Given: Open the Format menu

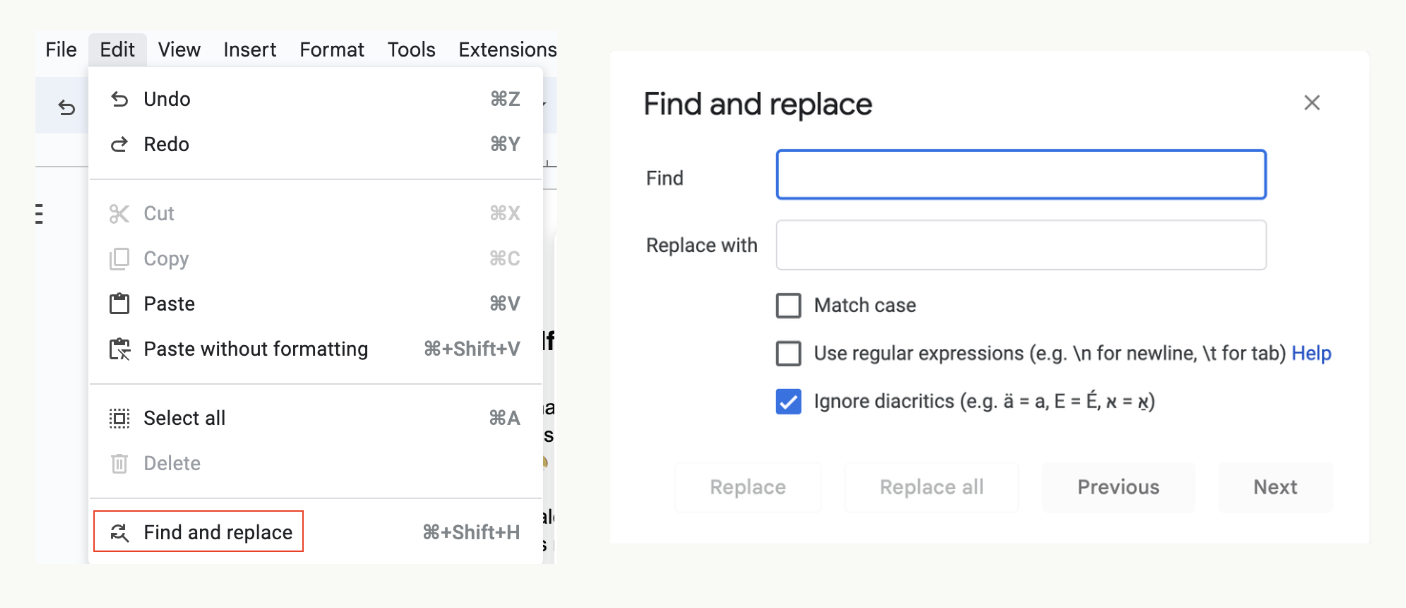Looking at the screenshot, I should [x=332, y=50].
